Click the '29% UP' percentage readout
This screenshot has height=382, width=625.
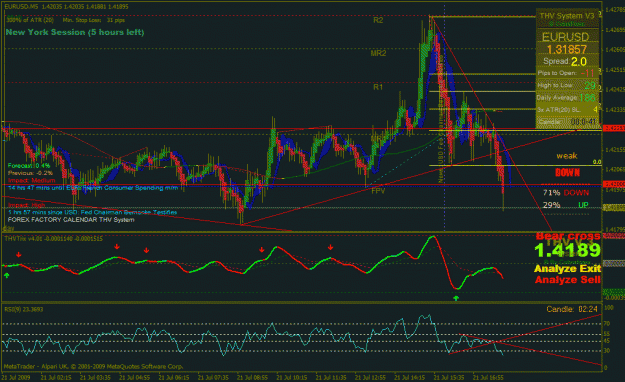click(566, 205)
